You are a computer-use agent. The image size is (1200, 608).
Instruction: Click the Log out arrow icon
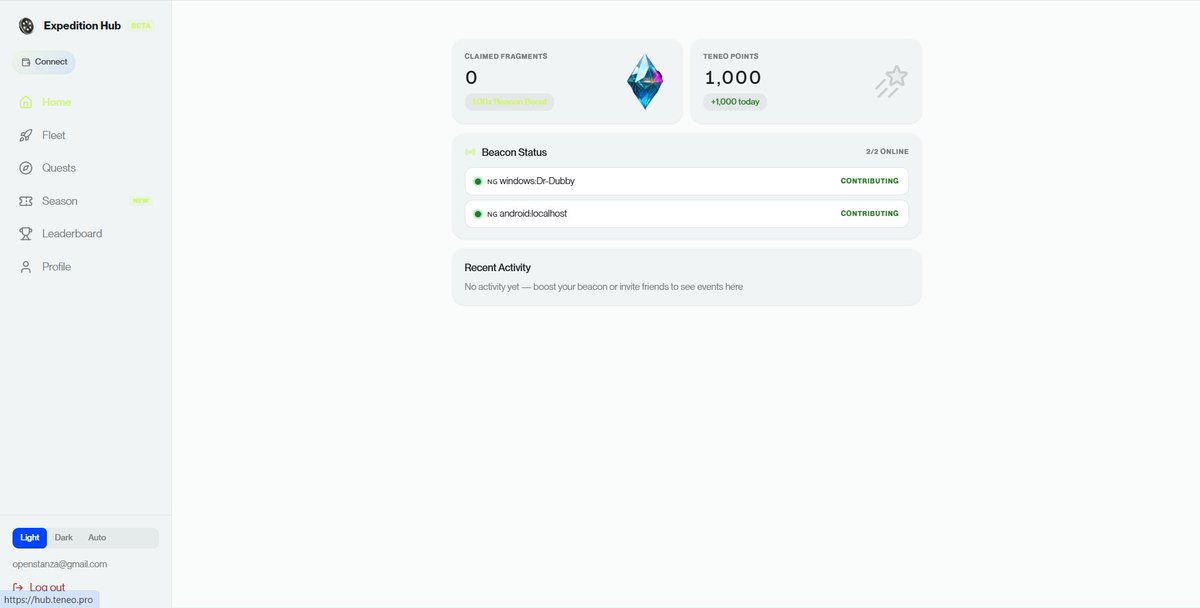18,588
